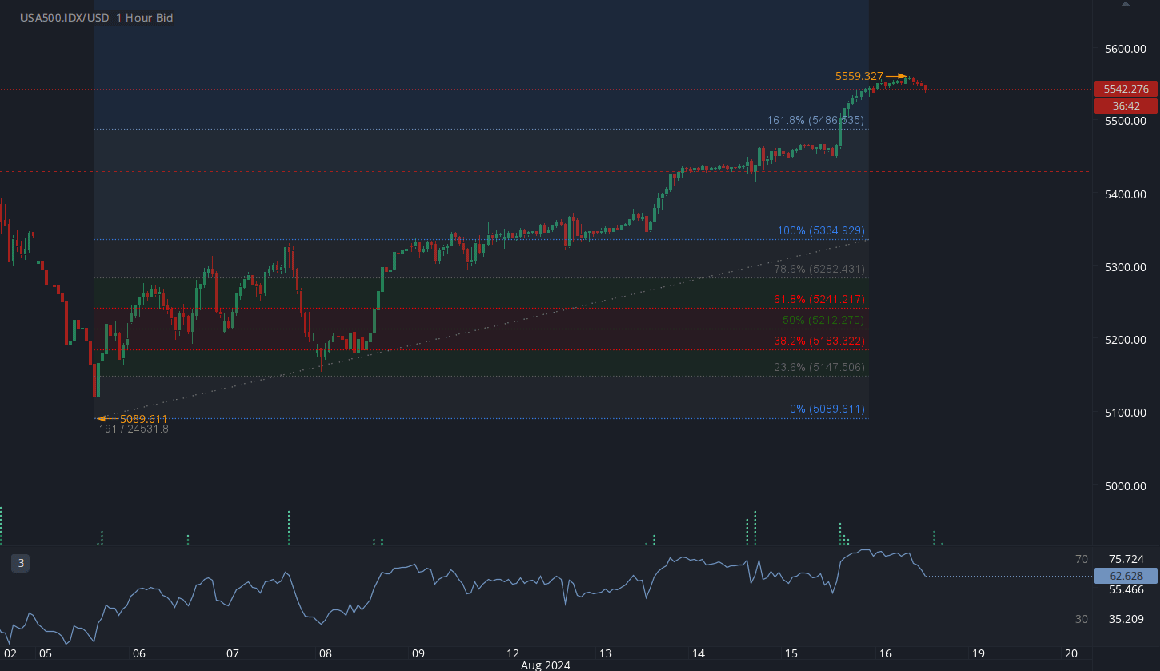This screenshot has width=1160, height=671.
Task: Click the orange arrow beside the 5559.327 high
Action: (895, 76)
